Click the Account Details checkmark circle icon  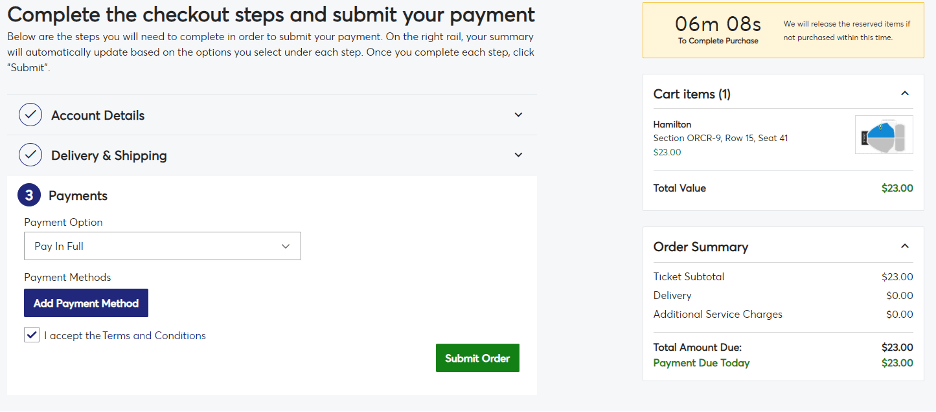pyautogui.click(x=30, y=115)
